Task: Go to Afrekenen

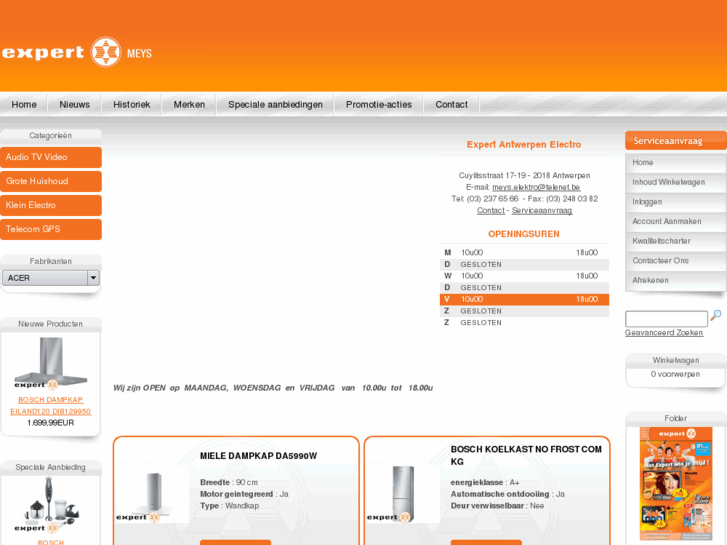Action: pyautogui.click(x=676, y=281)
